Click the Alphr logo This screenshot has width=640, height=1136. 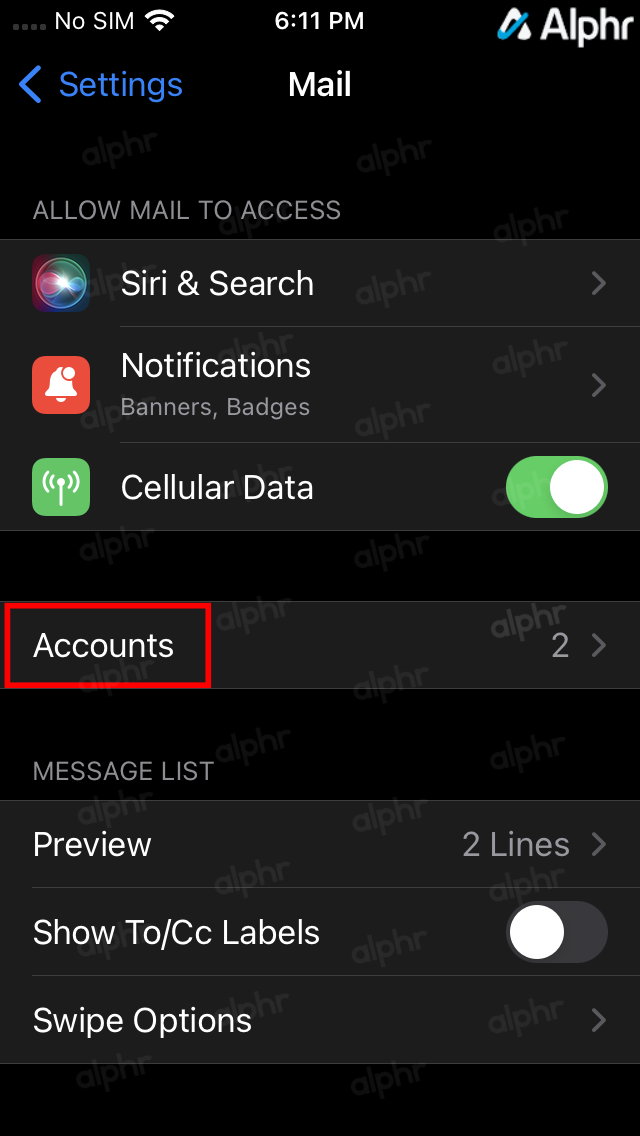(x=565, y=25)
